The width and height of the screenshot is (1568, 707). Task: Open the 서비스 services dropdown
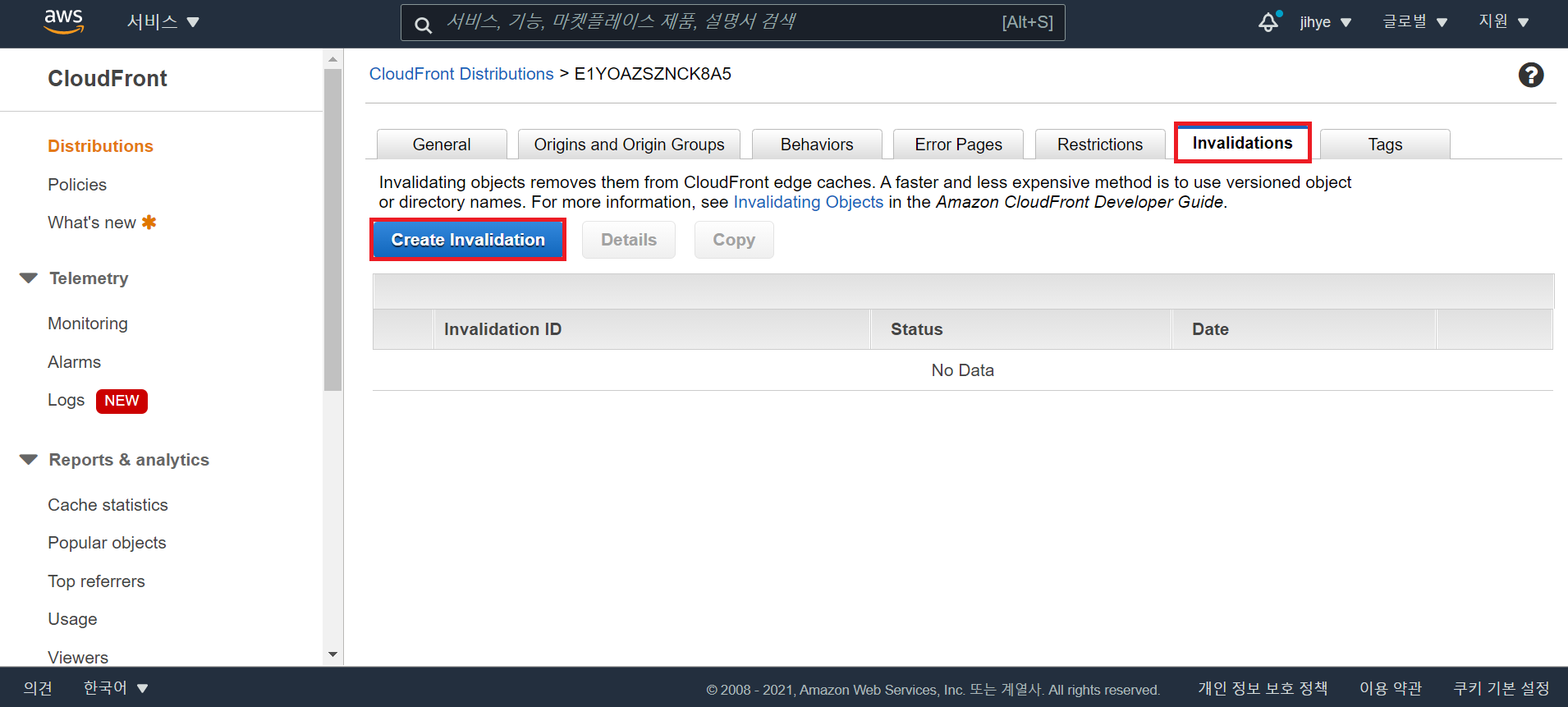pos(163,22)
